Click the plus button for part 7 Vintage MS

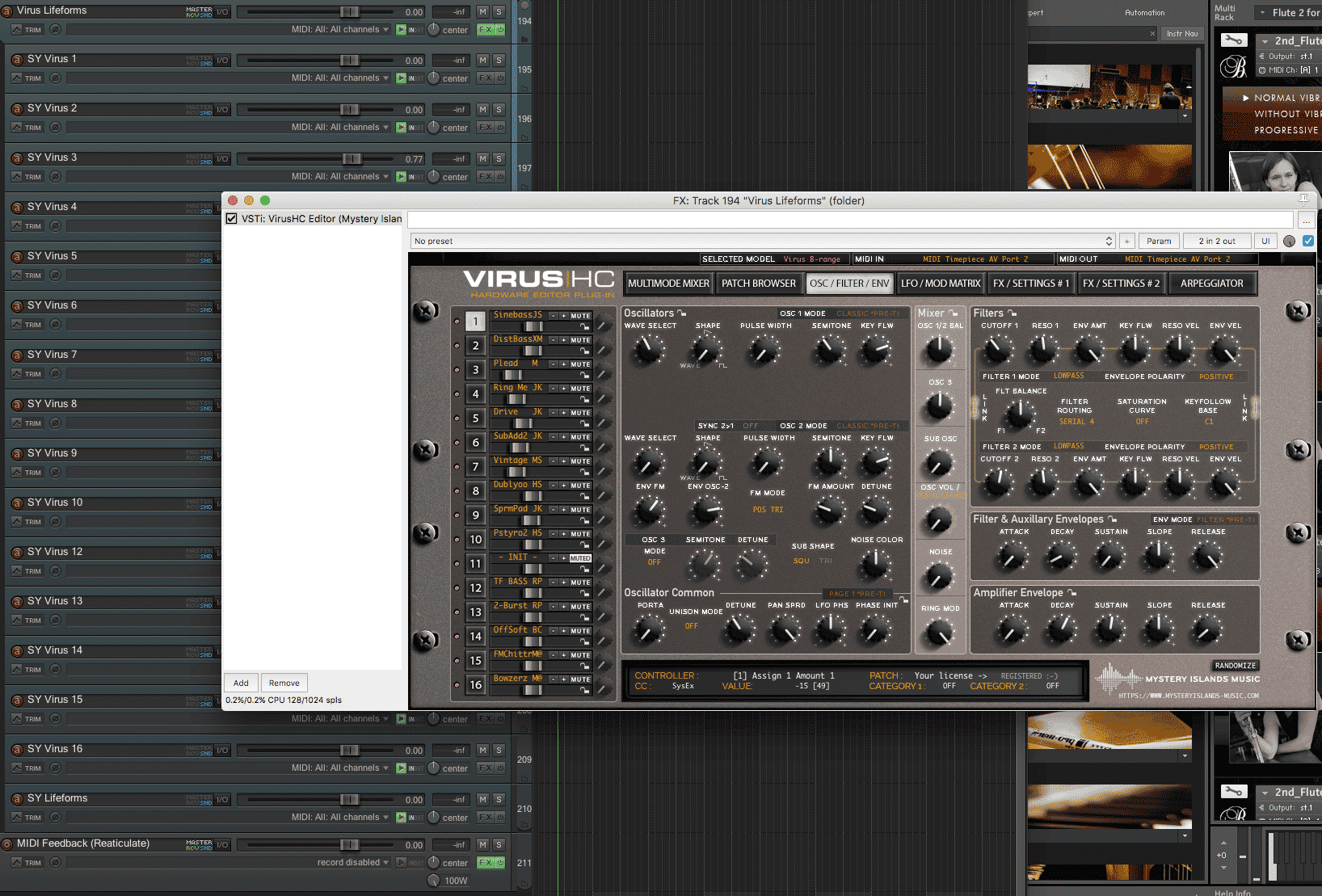(564, 461)
